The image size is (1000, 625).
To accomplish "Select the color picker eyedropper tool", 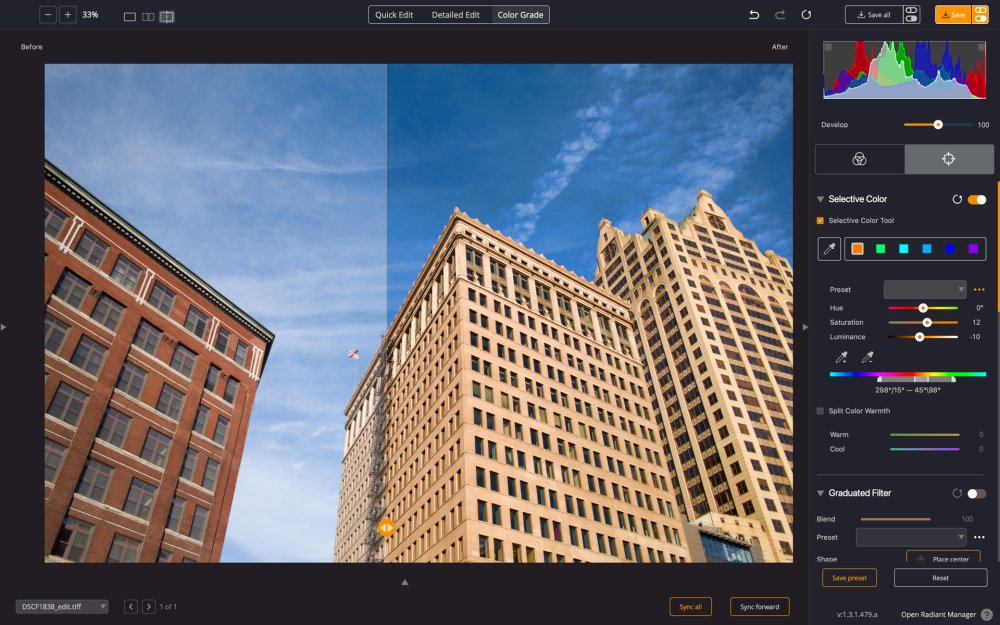I will pyautogui.click(x=828, y=247).
